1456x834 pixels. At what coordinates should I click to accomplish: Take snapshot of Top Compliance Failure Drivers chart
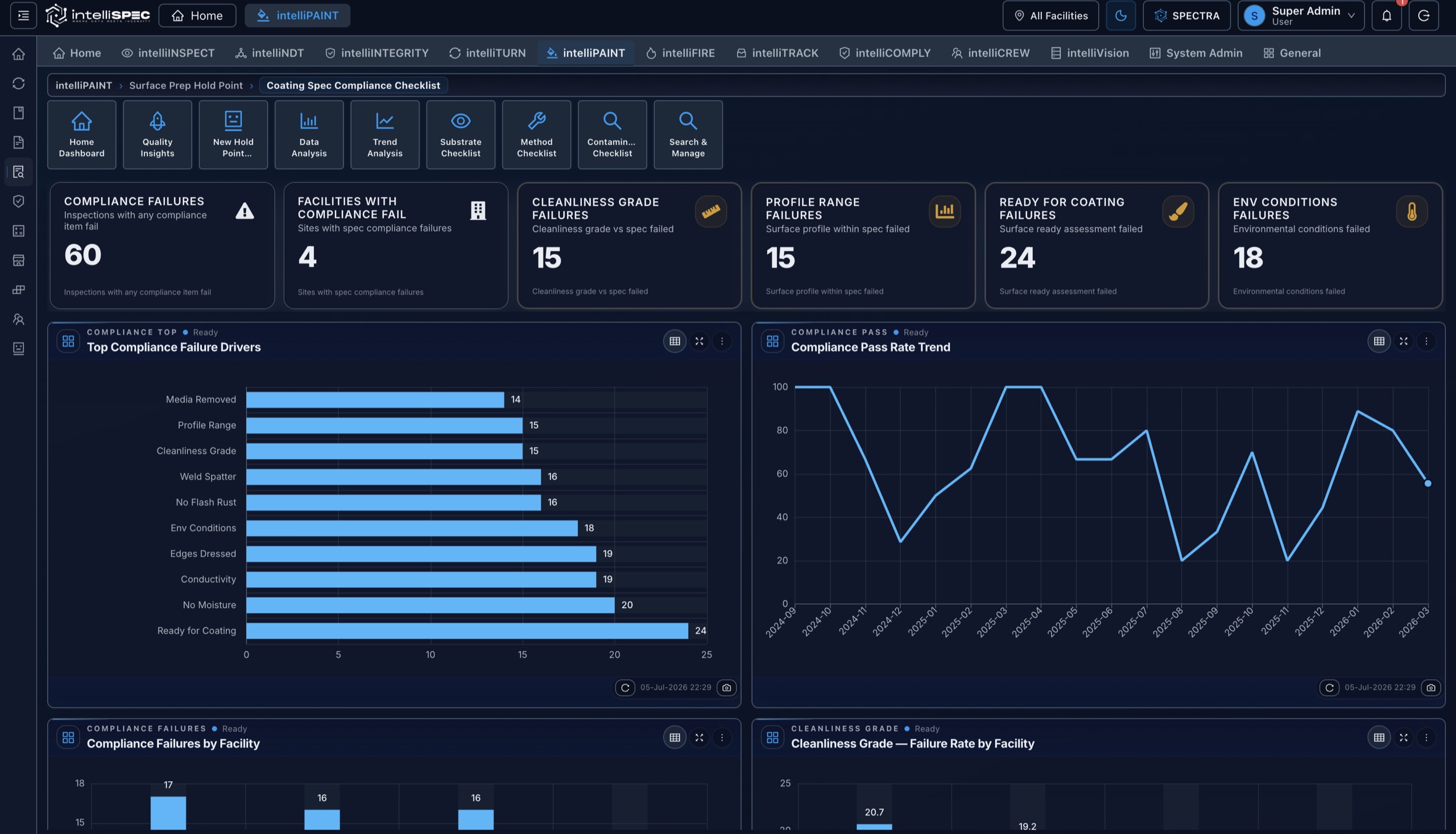tap(726, 687)
